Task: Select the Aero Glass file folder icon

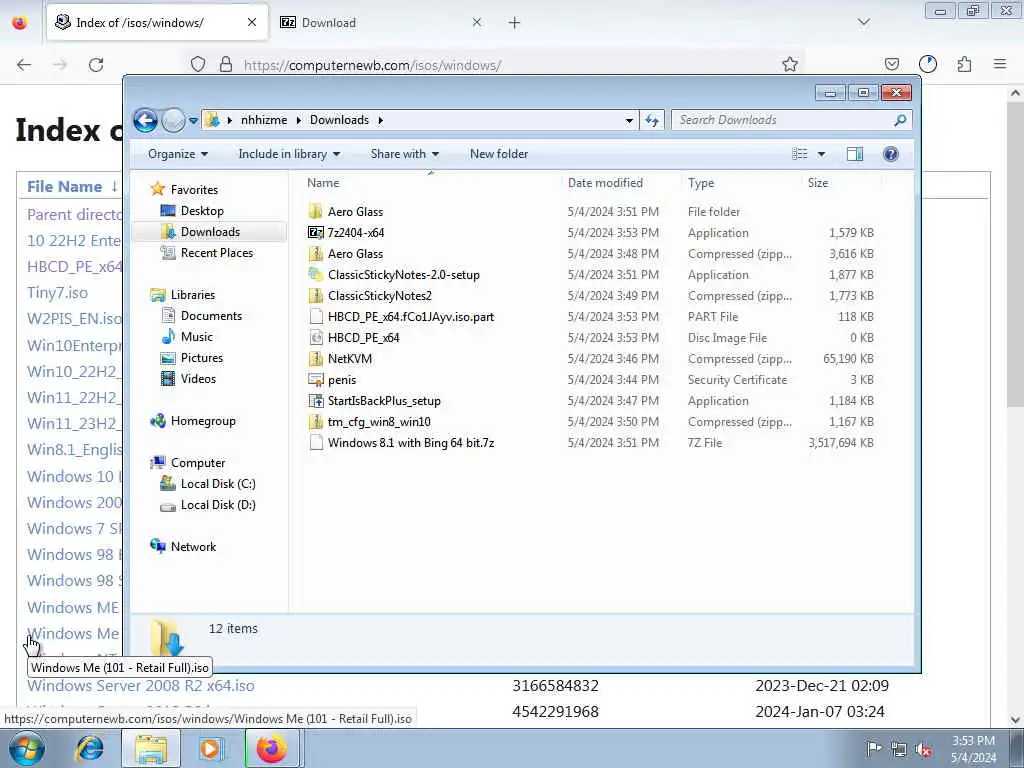Action: (x=315, y=212)
